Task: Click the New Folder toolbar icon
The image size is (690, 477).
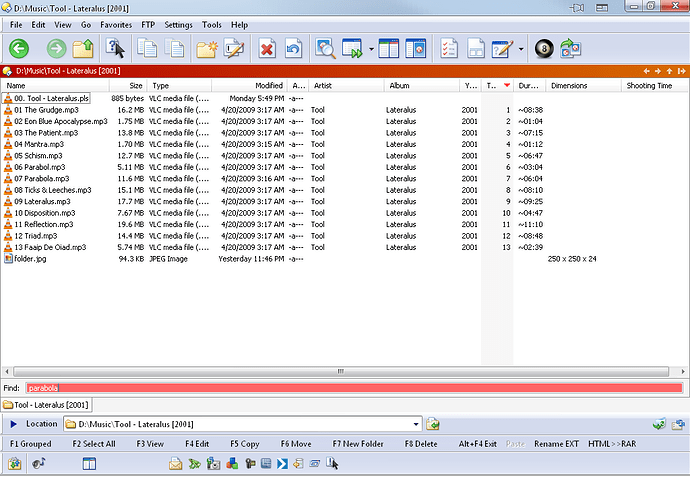Action: click(x=208, y=48)
